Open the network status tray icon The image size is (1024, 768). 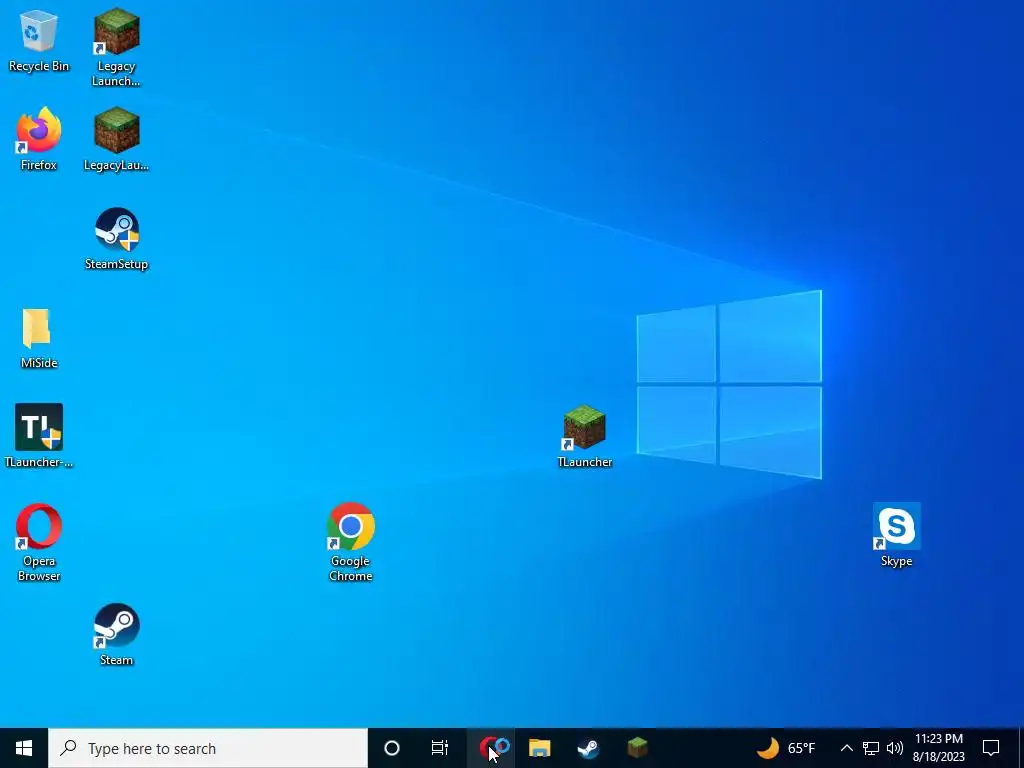[x=871, y=748]
